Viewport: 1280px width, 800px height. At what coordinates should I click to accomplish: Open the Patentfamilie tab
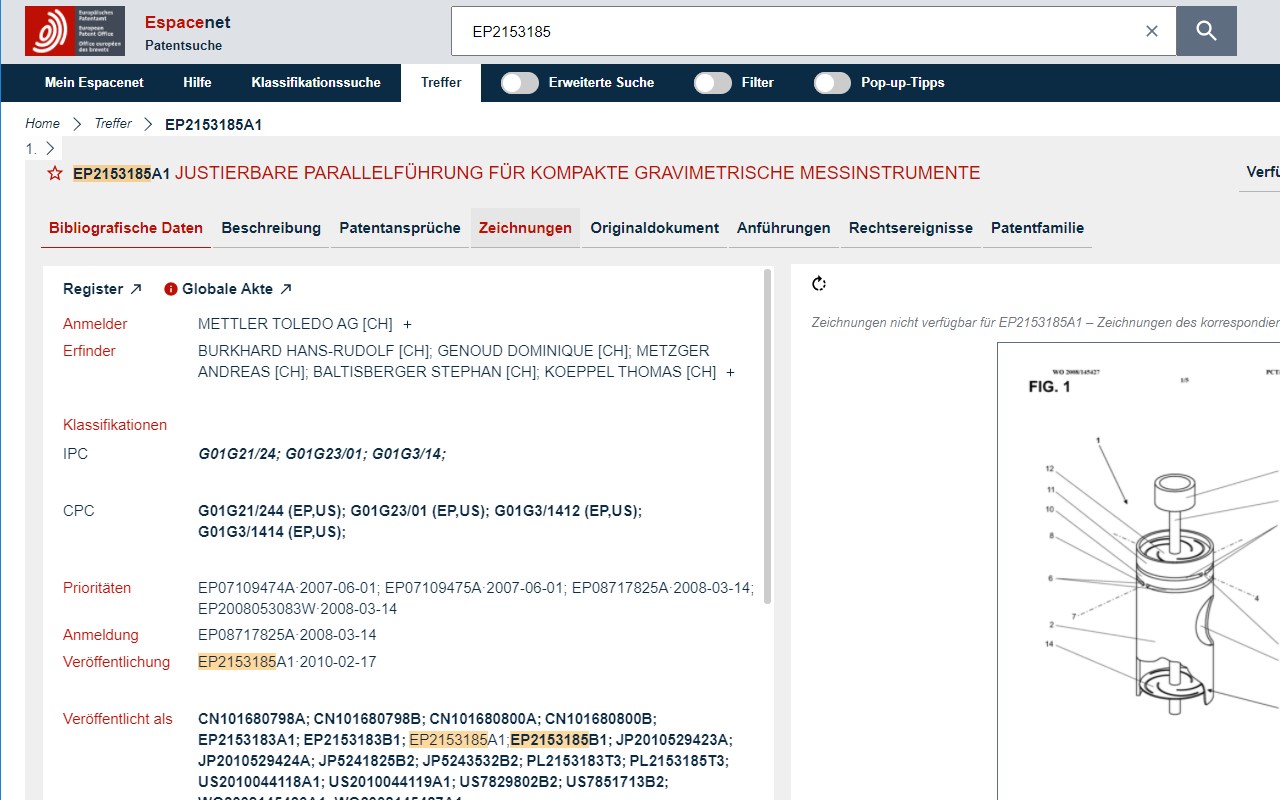click(x=1038, y=228)
